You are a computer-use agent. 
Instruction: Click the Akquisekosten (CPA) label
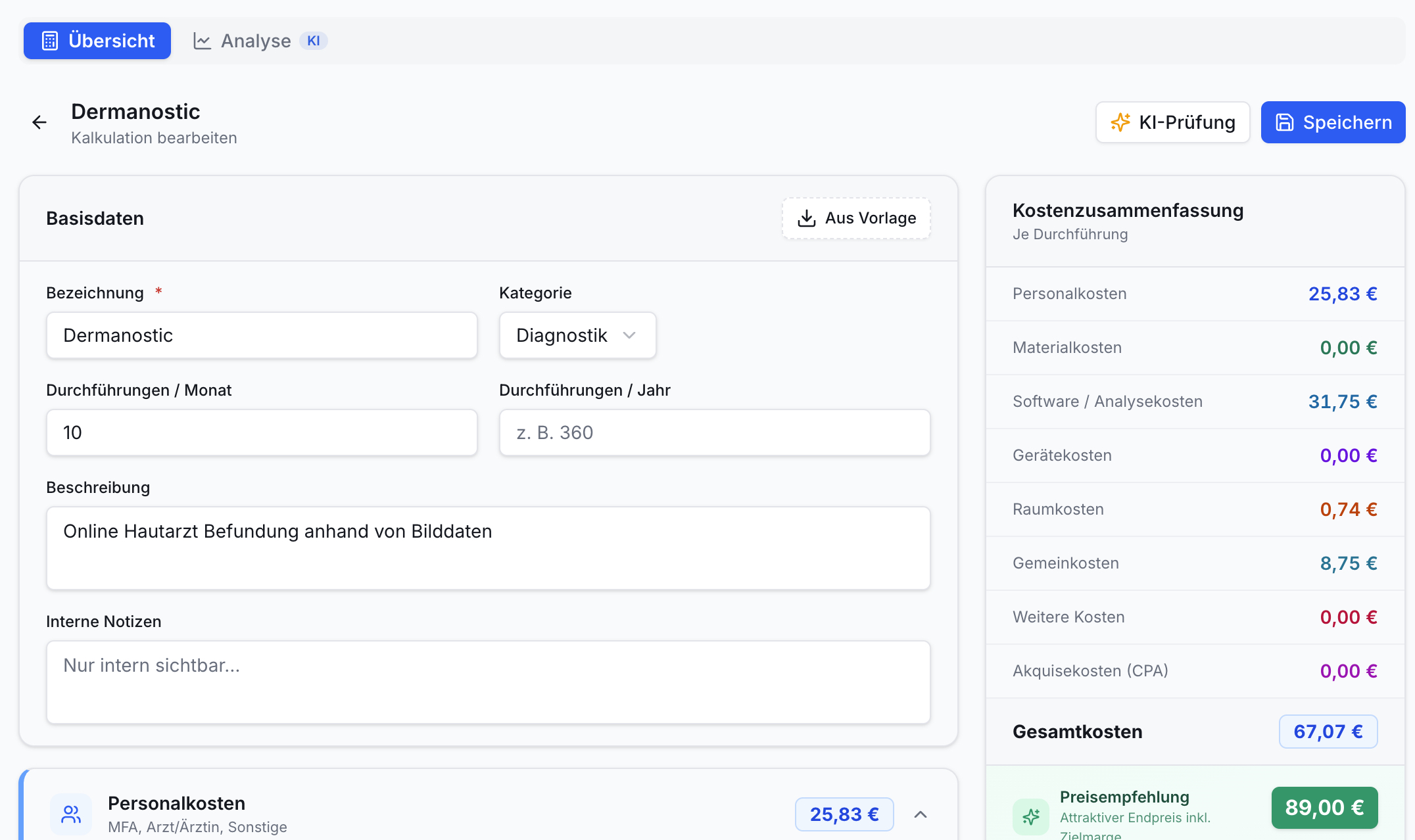(1090, 671)
